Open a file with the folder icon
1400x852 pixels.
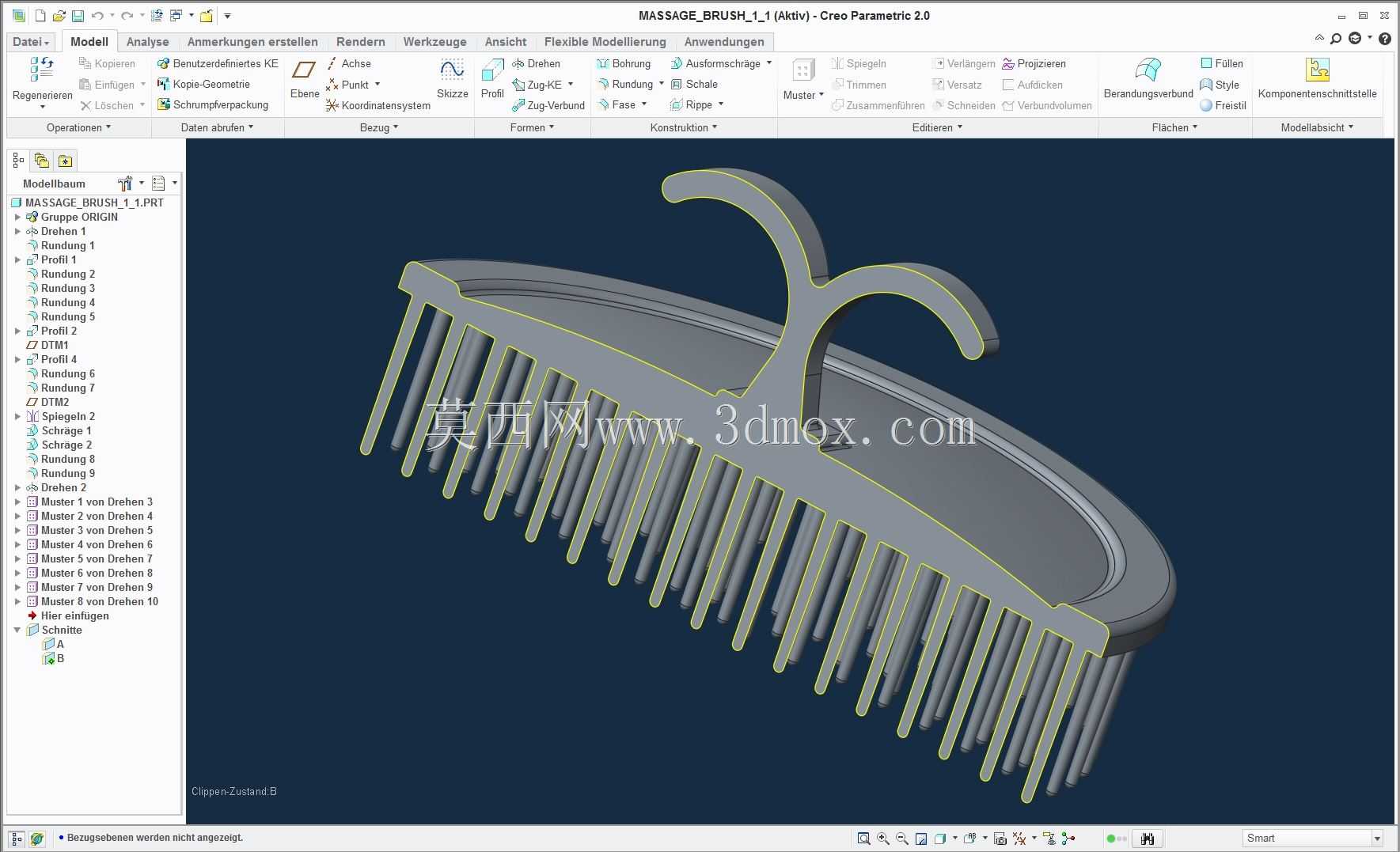[59, 16]
